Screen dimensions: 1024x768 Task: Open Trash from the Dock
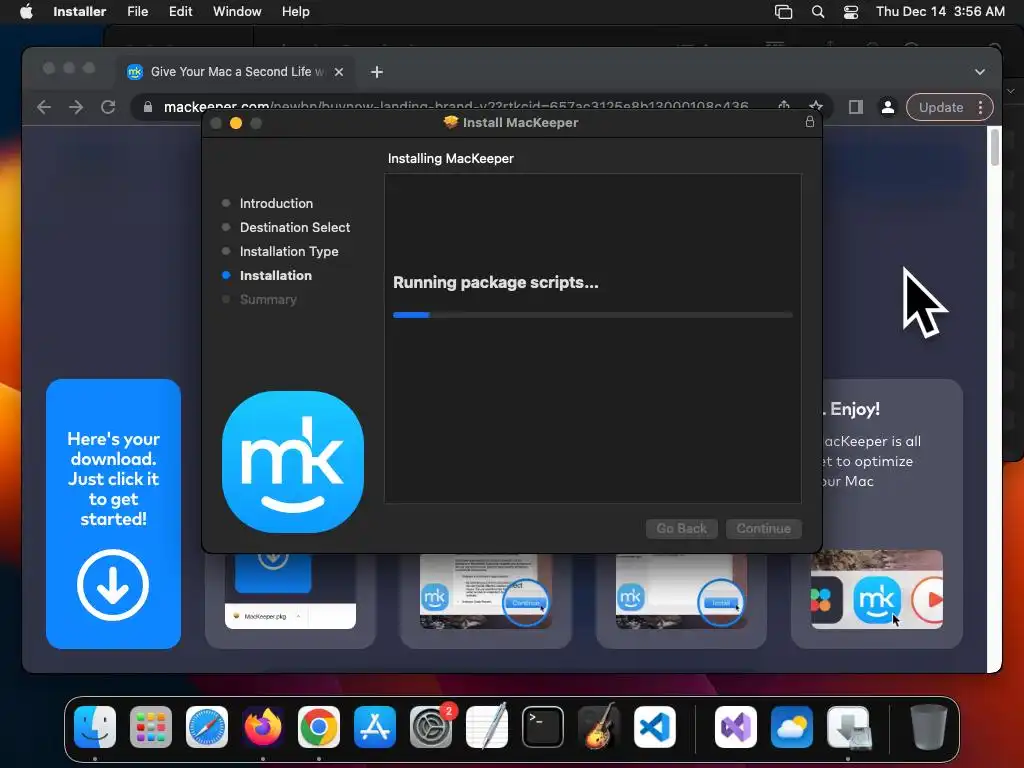click(x=929, y=727)
